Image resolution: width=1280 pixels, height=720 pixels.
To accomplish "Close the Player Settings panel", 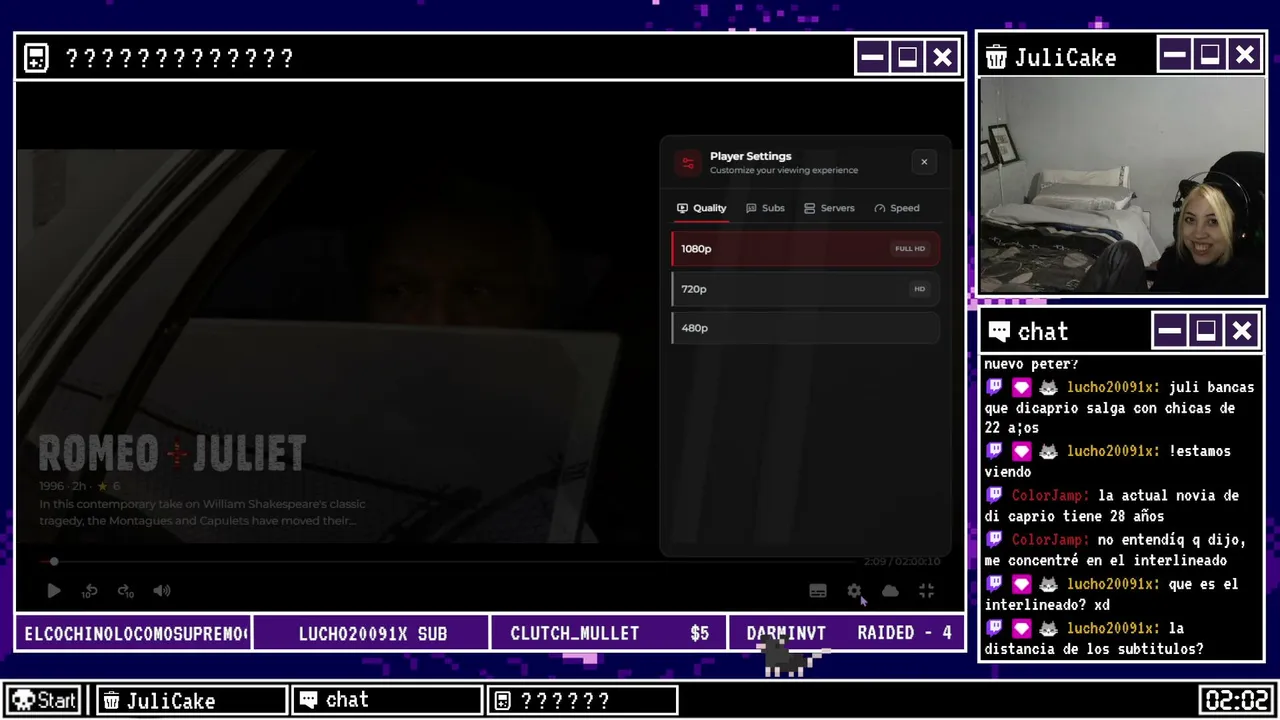I will [924, 162].
